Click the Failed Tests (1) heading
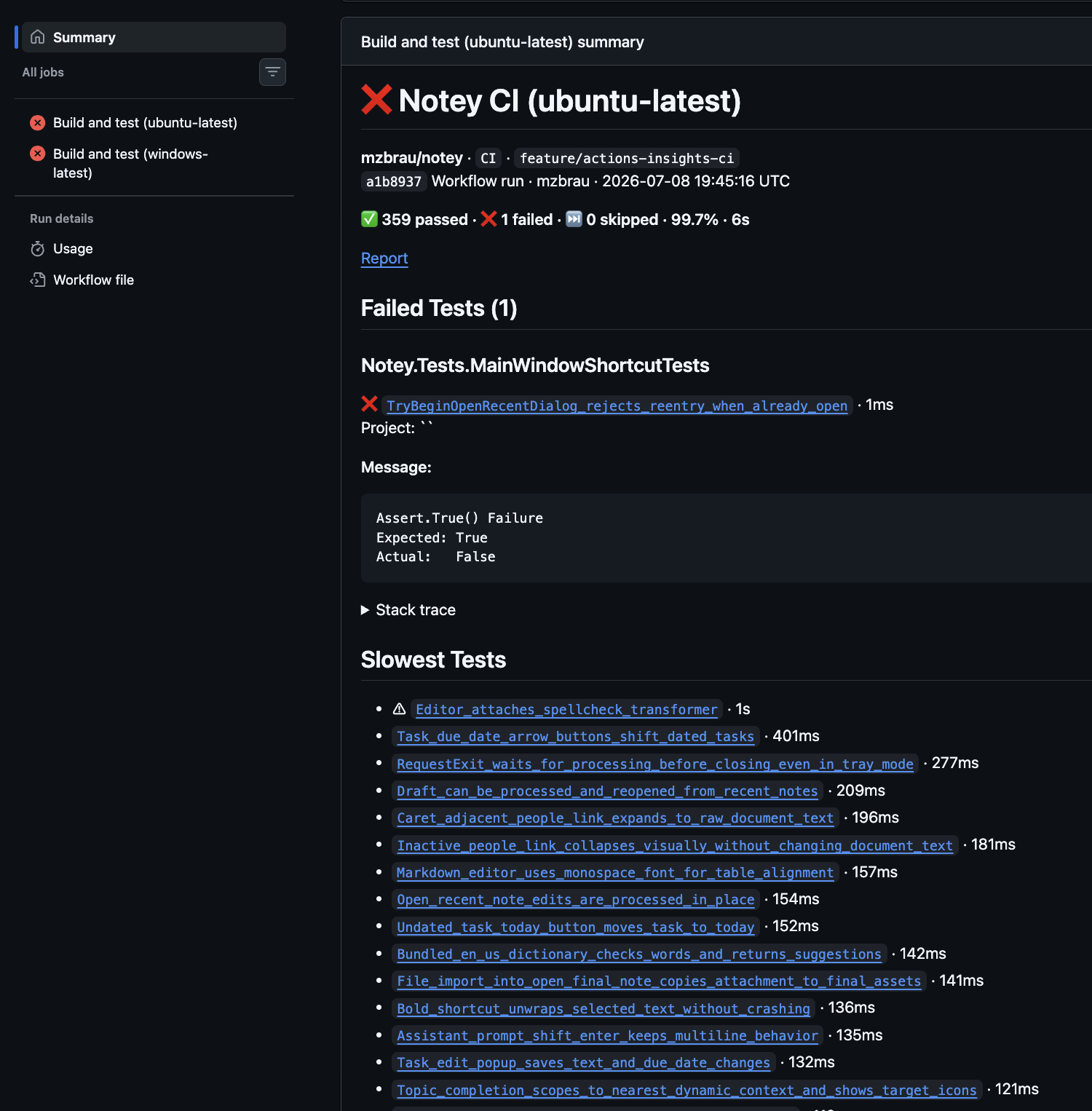Viewport: 1092px width, 1111px height. 439,309
